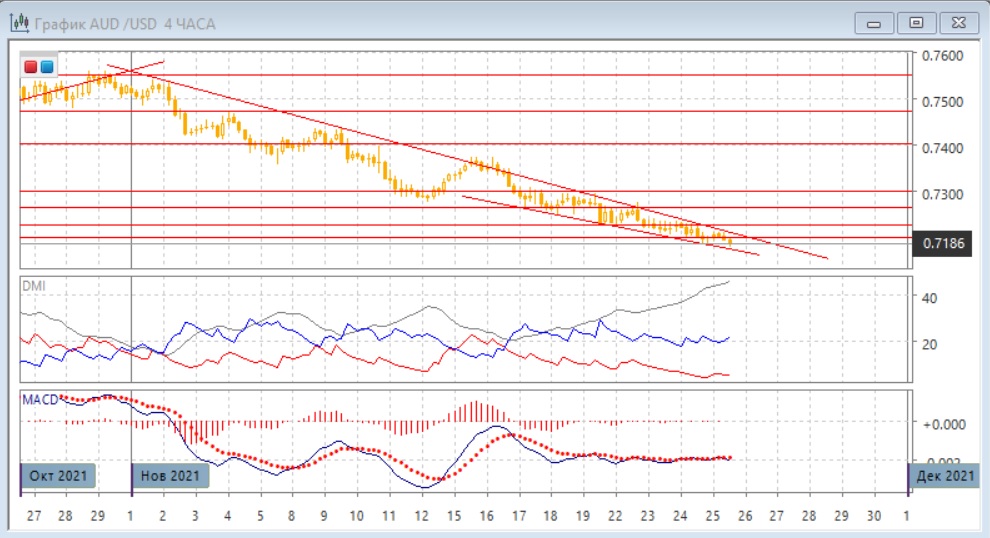Maximize the AUD/USD chart window
Image resolution: width=990 pixels, height=538 pixels.
[915, 22]
